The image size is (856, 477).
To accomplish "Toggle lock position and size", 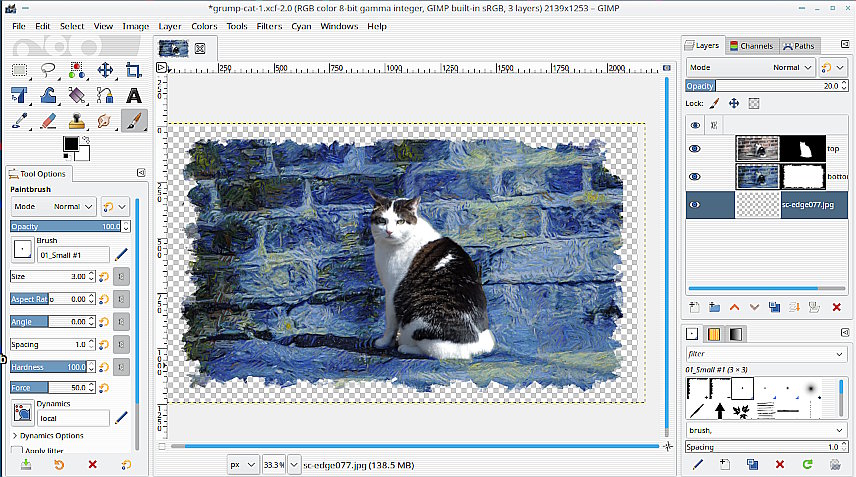I will coord(734,103).
